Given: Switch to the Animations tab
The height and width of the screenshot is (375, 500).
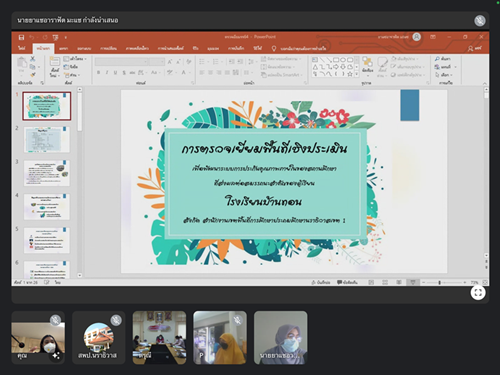Looking at the screenshot, I should (x=137, y=49).
